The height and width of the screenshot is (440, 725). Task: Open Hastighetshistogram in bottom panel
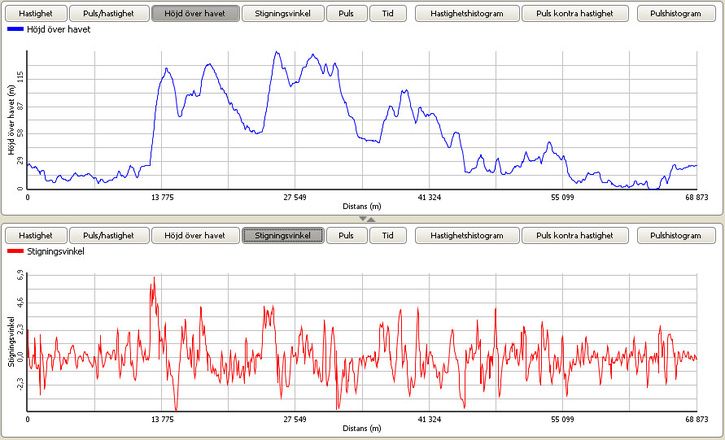(467, 235)
